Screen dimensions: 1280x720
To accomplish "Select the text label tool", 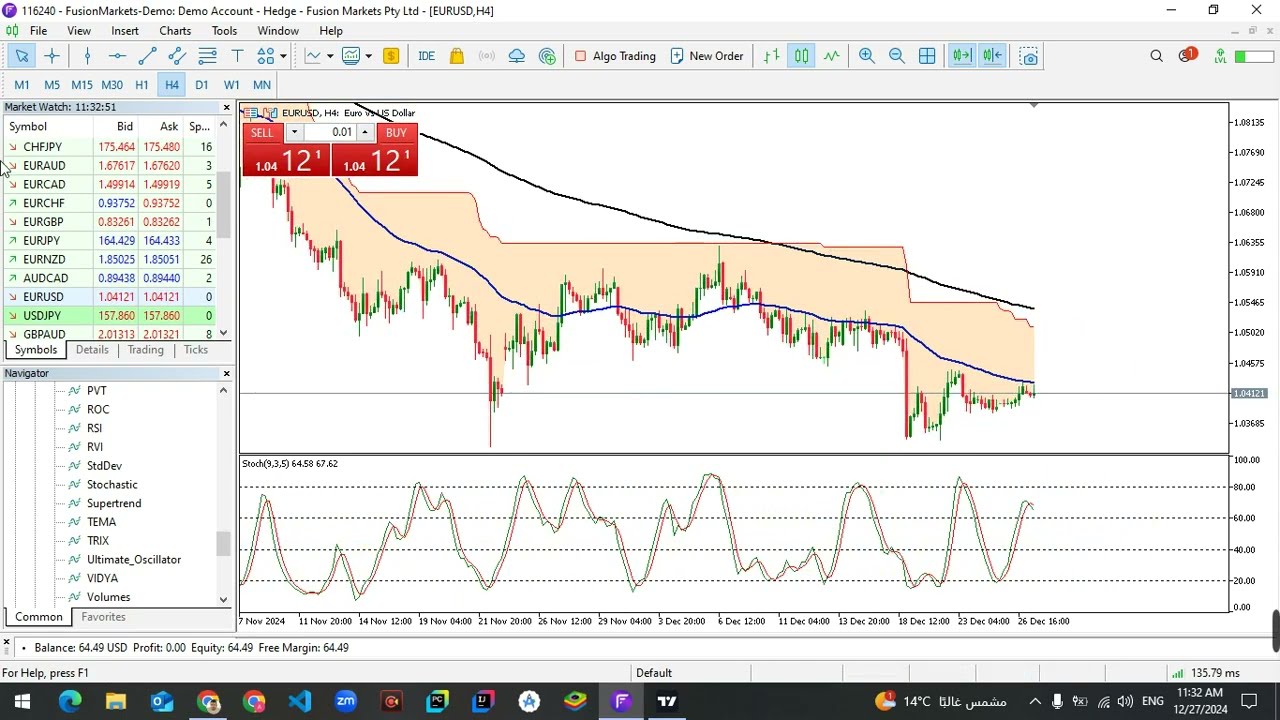I will pos(237,56).
